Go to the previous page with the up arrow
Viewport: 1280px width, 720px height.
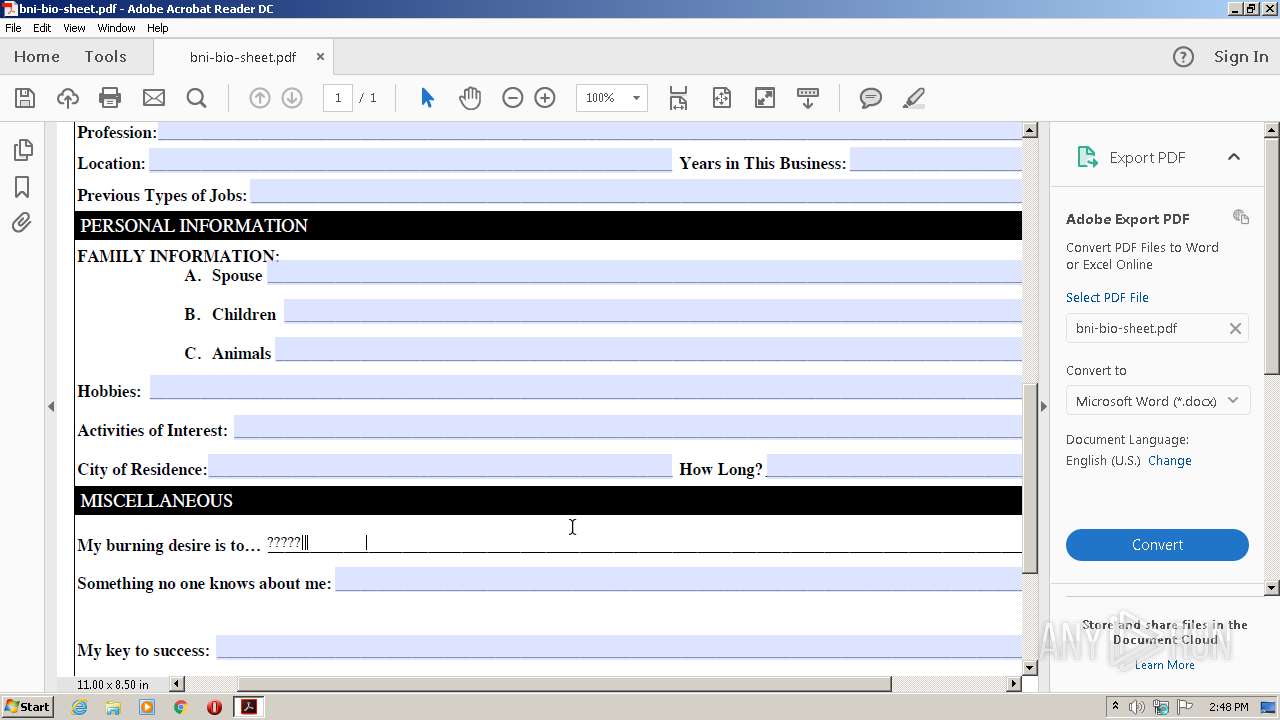[x=260, y=98]
